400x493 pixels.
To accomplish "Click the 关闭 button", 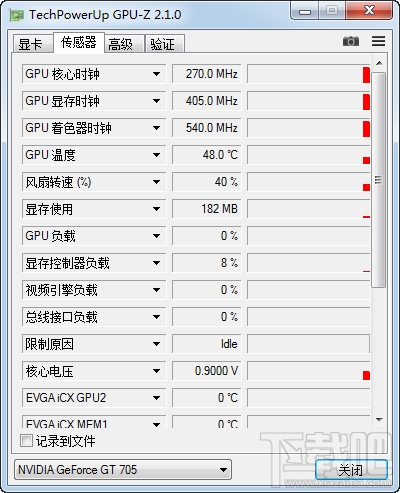I will pyautogui.click(x=351, y=470).
